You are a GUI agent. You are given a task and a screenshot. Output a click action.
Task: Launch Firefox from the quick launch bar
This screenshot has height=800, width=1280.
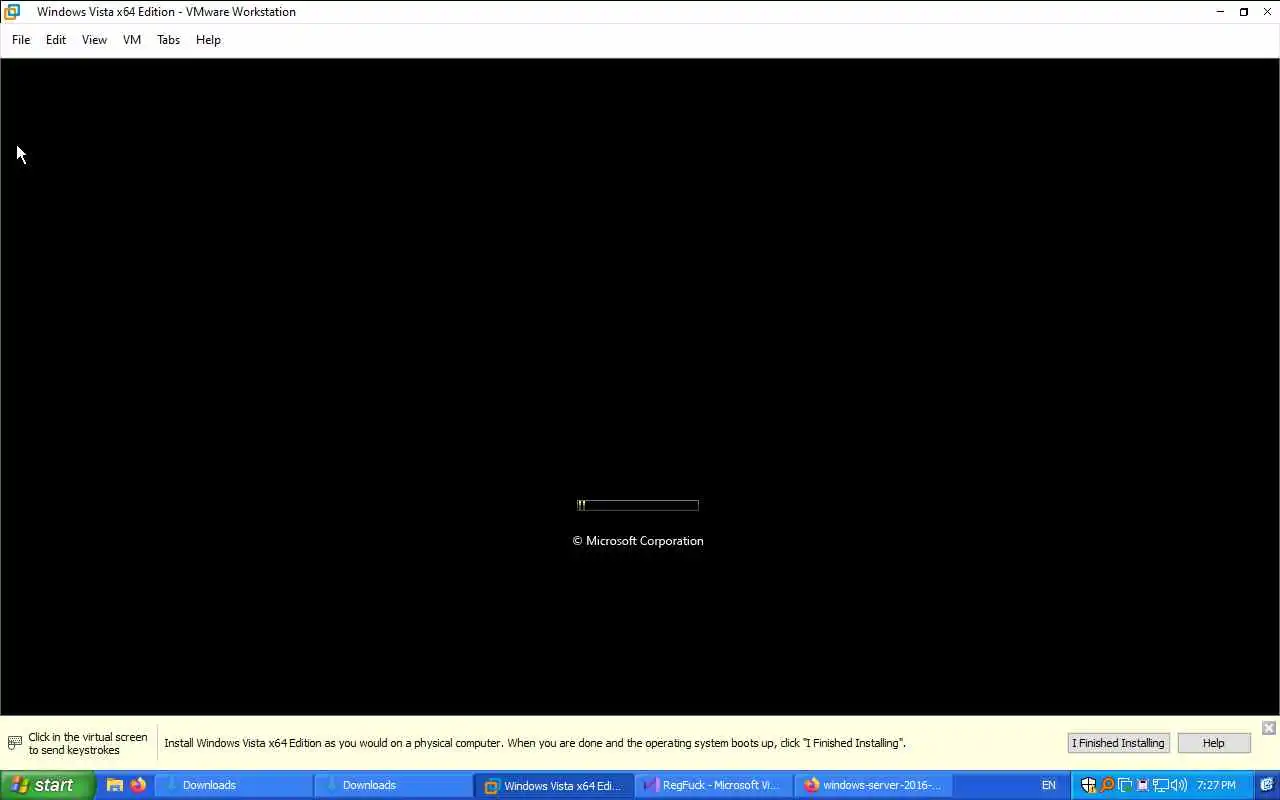138,785
